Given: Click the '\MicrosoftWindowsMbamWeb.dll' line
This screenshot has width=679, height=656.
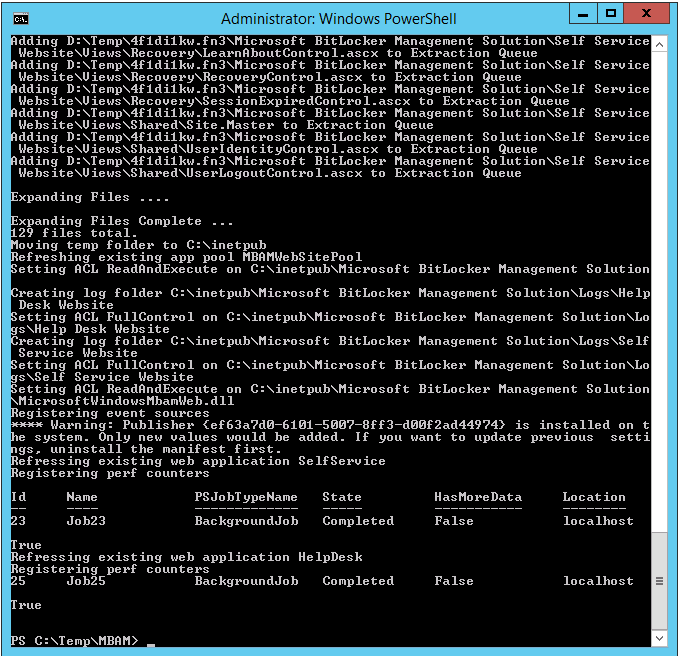Looking at the screenshot, I should tap(122, 401).
